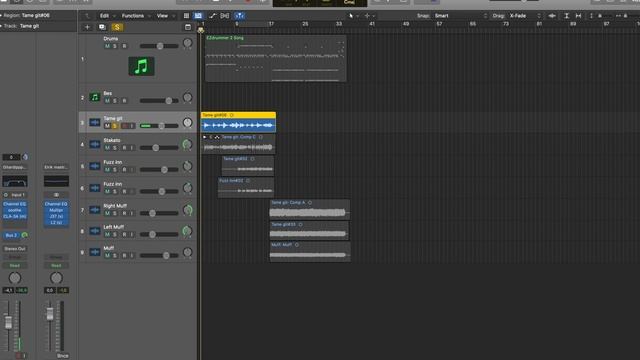640x360 pixels.
Task: Solo the Right Muff track
Action: point(115,213)
